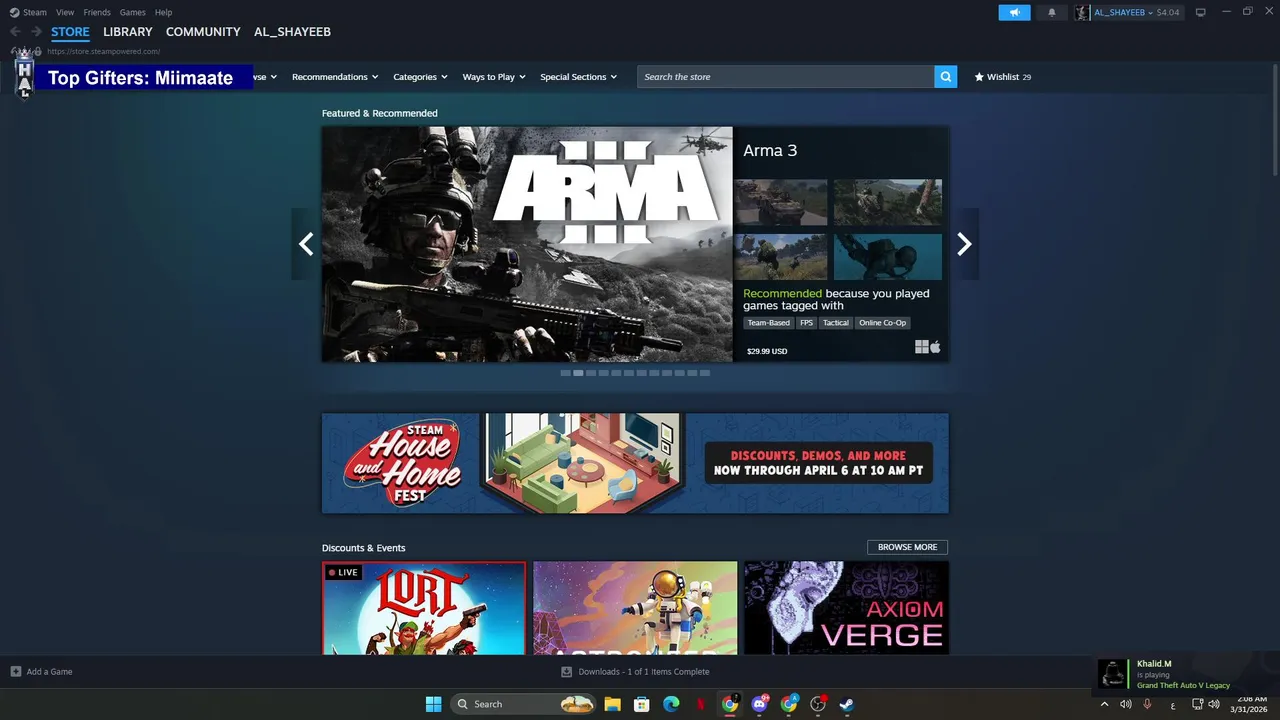1280x720 pixels.
Task: Click the BROWSE MORE button
Action: (907, 547)
